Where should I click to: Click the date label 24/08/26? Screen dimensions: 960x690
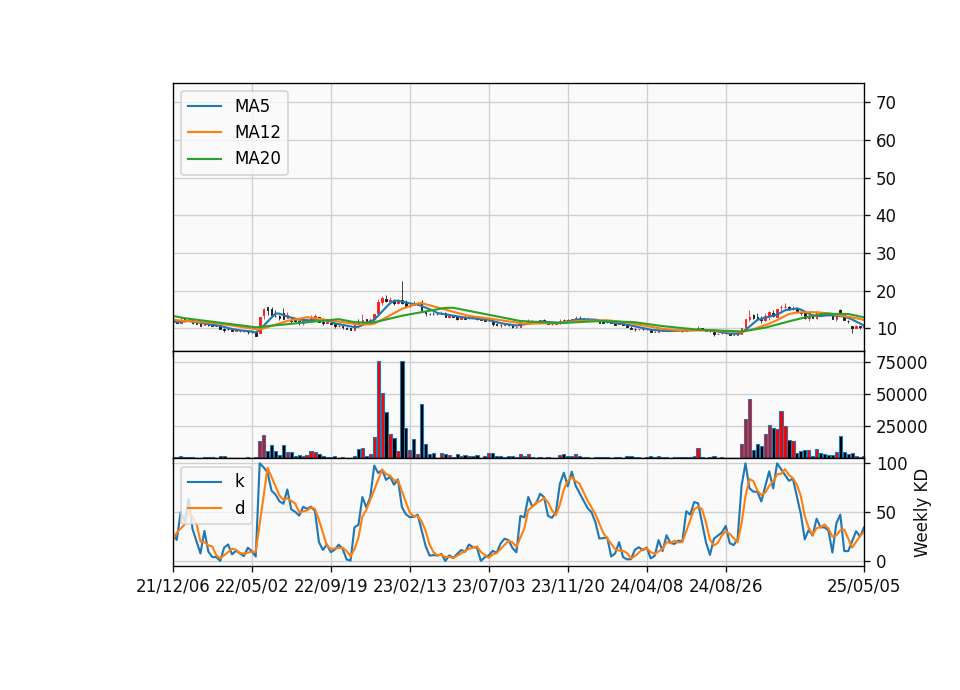[726, 586]
